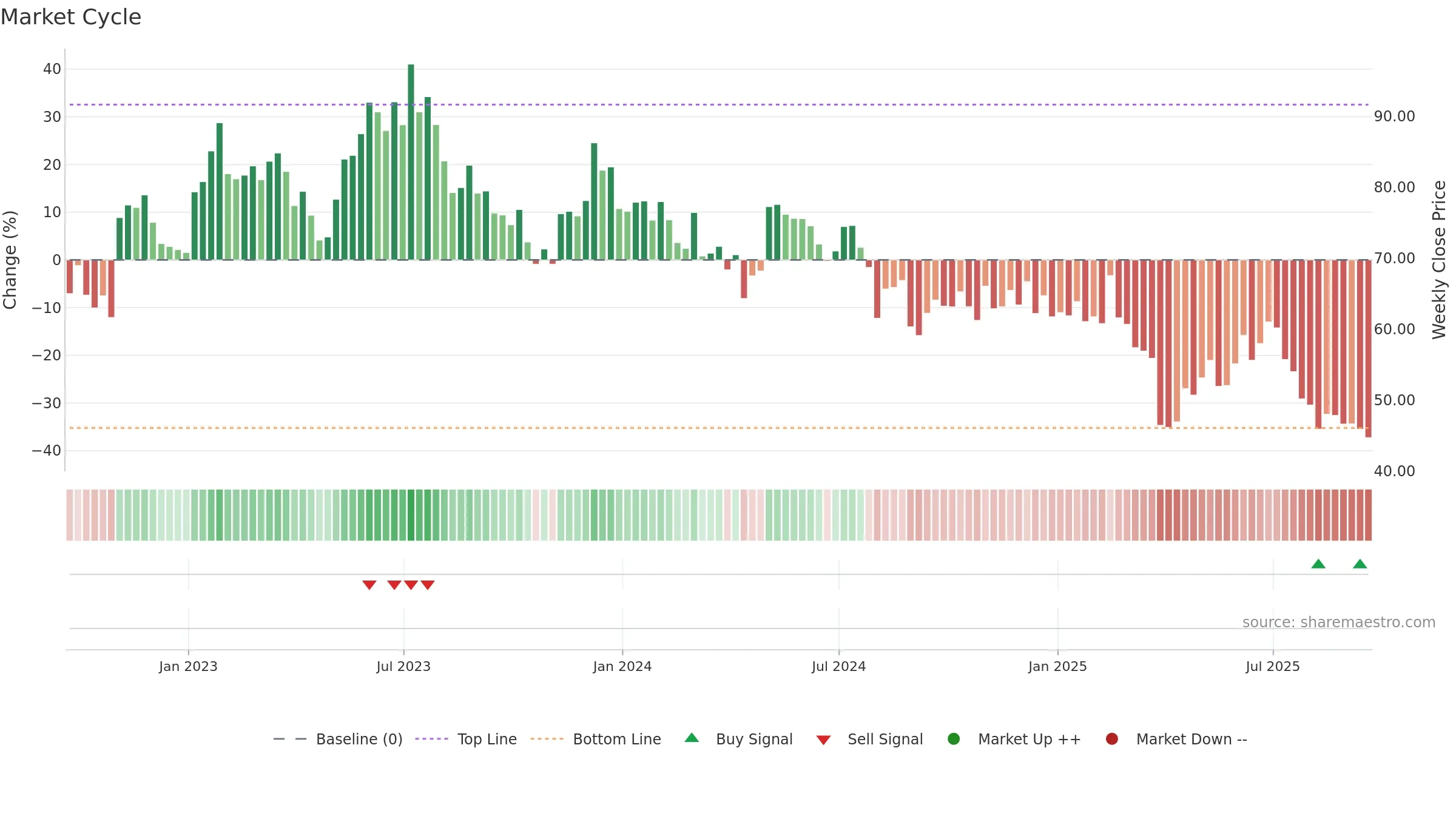The image size is (1456, 819).
Task: Toggle the Market Up ++ legend label
Action: pos(1030,739)
